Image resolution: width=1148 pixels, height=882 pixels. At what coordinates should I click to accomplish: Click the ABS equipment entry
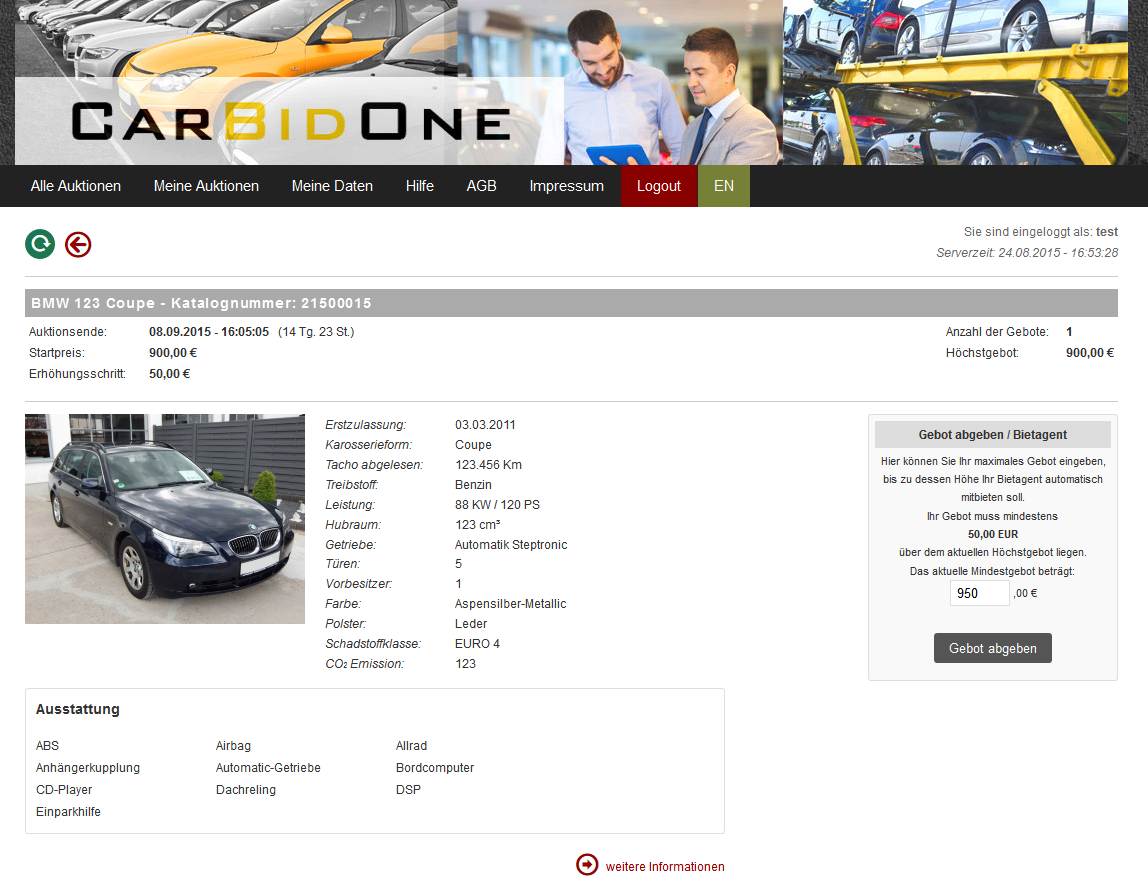[48, 746]
